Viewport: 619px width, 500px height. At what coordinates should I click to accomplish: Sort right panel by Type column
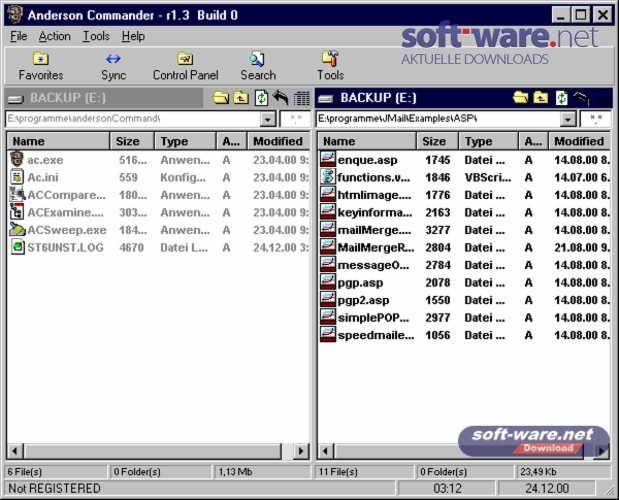(x=488, y=141)
